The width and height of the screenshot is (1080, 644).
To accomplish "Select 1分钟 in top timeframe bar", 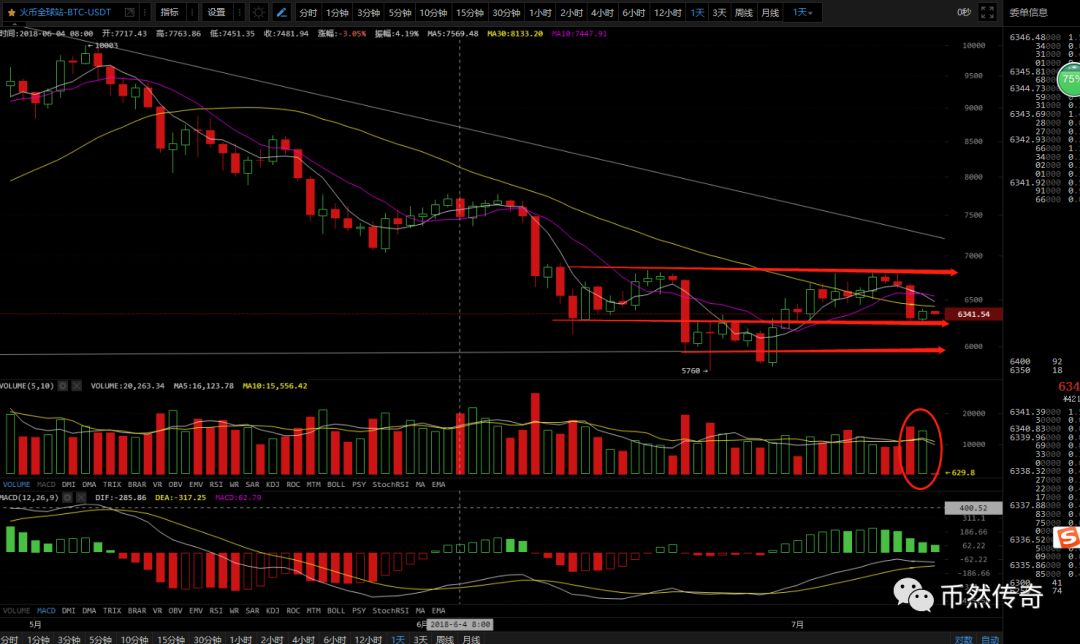I will click(337, 12).
